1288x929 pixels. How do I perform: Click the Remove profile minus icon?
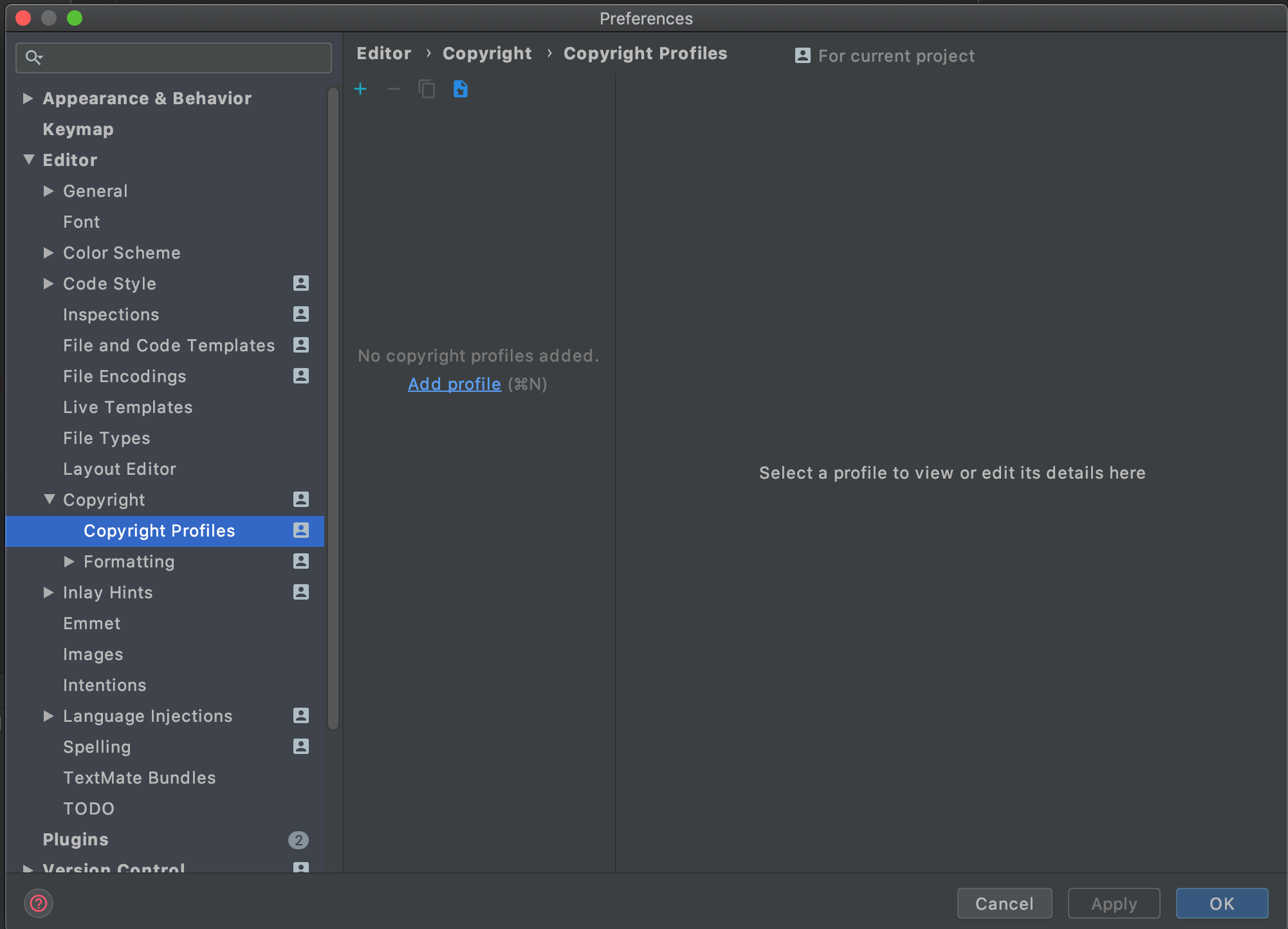tap(393, 89)
